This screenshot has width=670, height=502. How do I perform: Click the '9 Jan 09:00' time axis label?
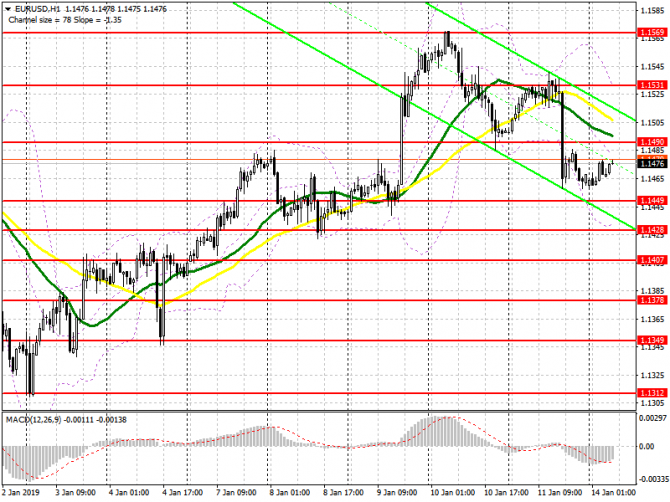tap(397, 492)
